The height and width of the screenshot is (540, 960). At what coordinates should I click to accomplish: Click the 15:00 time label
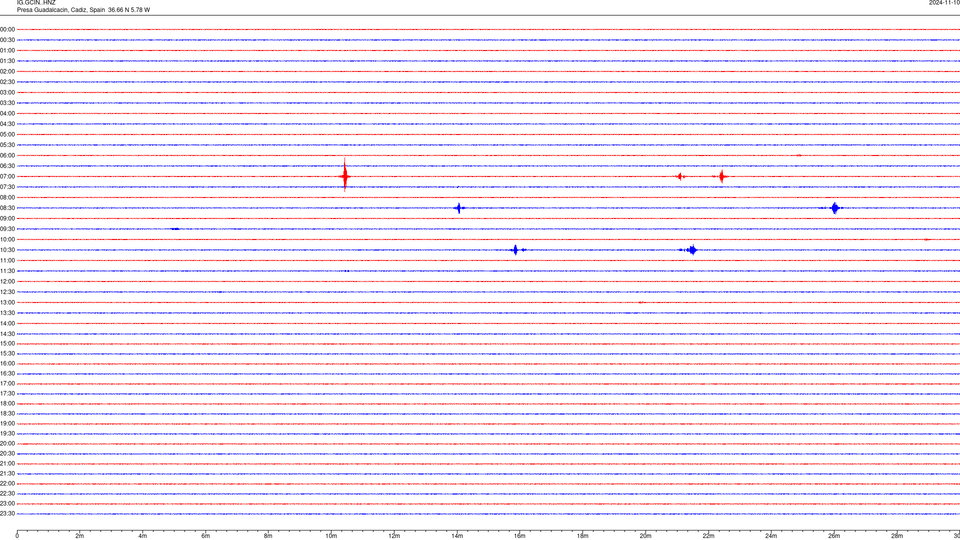click(7, 344)
